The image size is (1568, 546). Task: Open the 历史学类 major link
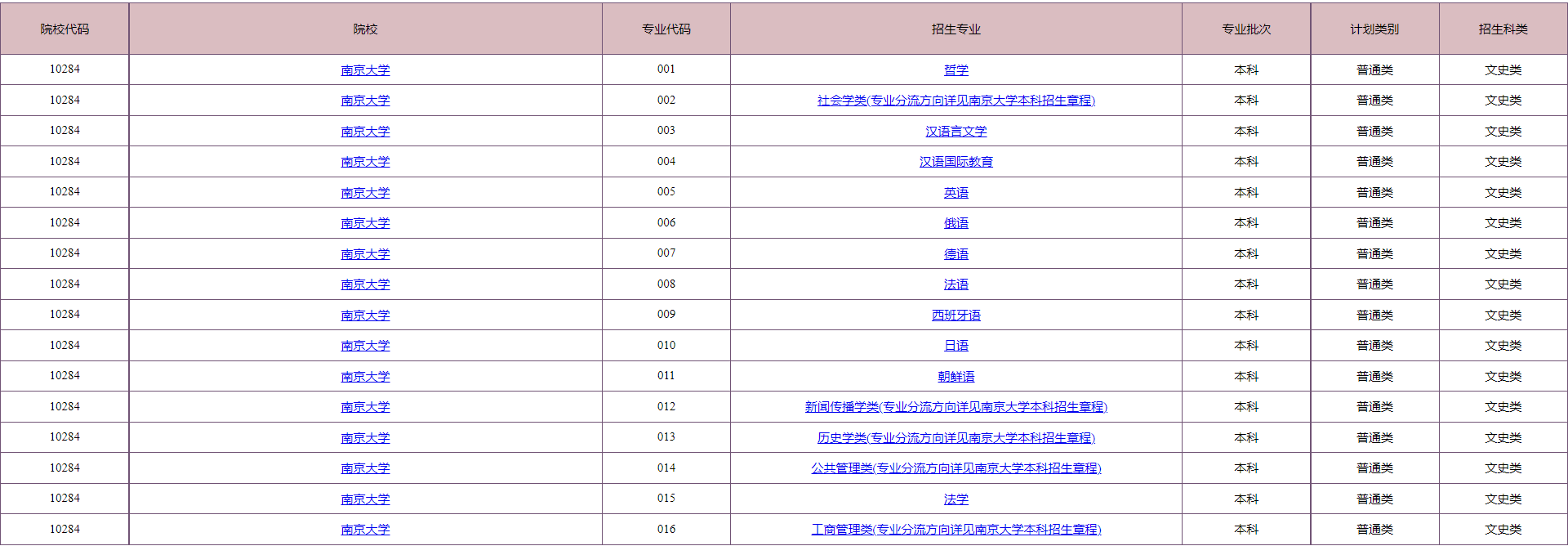click(955, 438)
